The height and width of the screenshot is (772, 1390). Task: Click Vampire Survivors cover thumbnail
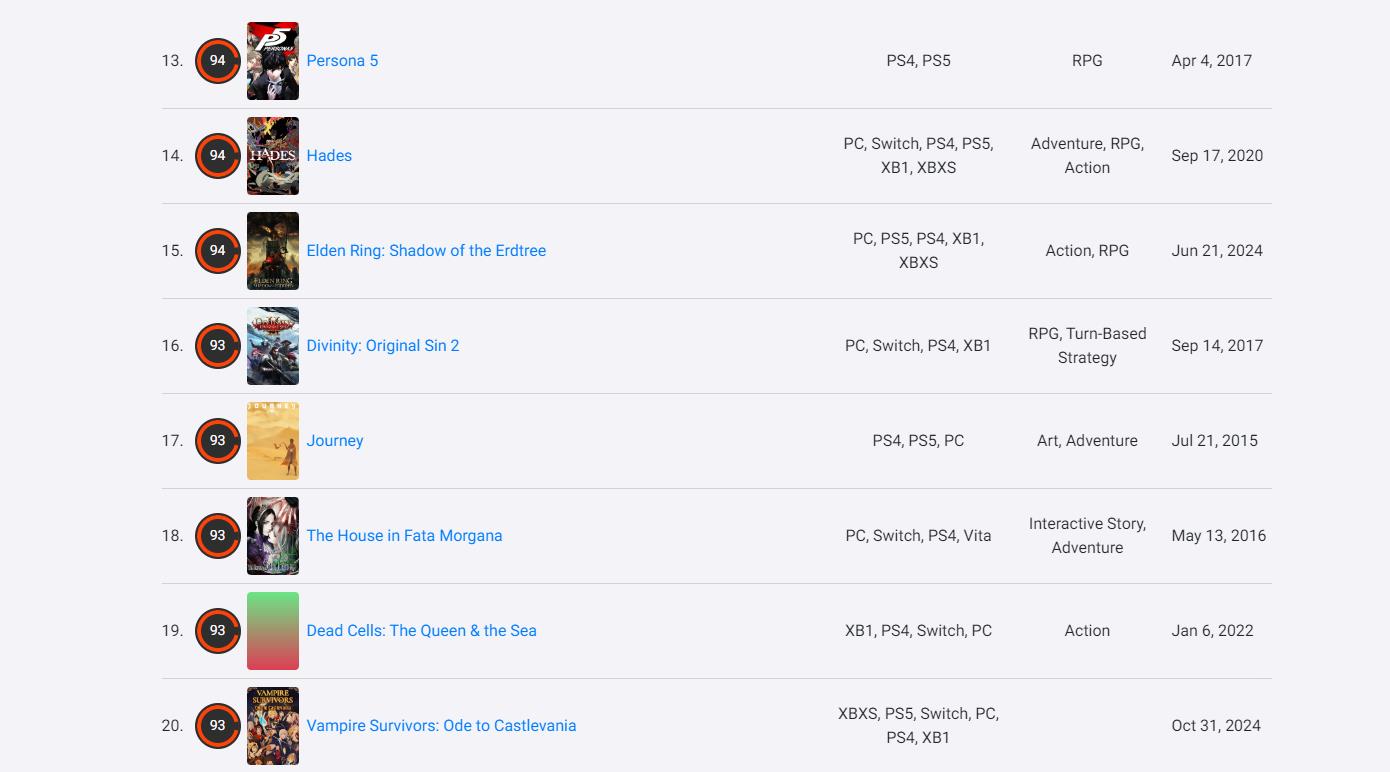coord(273,726)
